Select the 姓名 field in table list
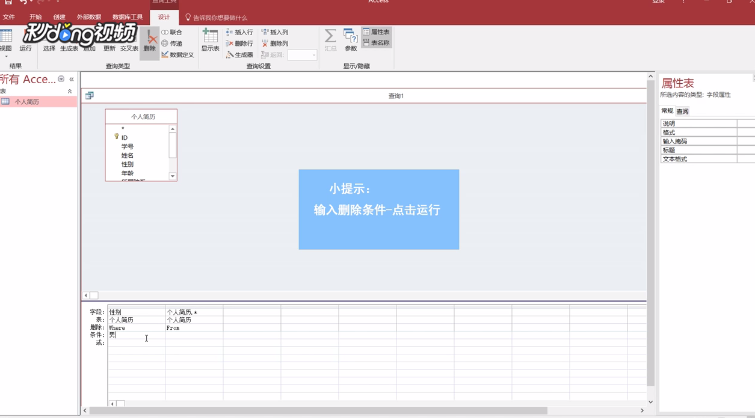This screenshot has height=418, width=755. pos(127,156)
